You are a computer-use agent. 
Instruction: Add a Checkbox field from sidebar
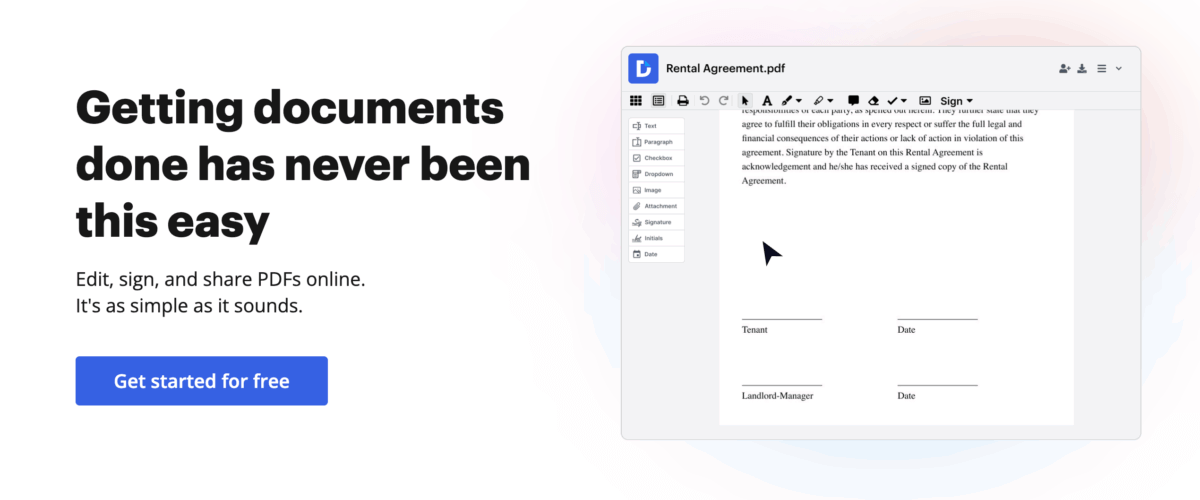(656, 158)
